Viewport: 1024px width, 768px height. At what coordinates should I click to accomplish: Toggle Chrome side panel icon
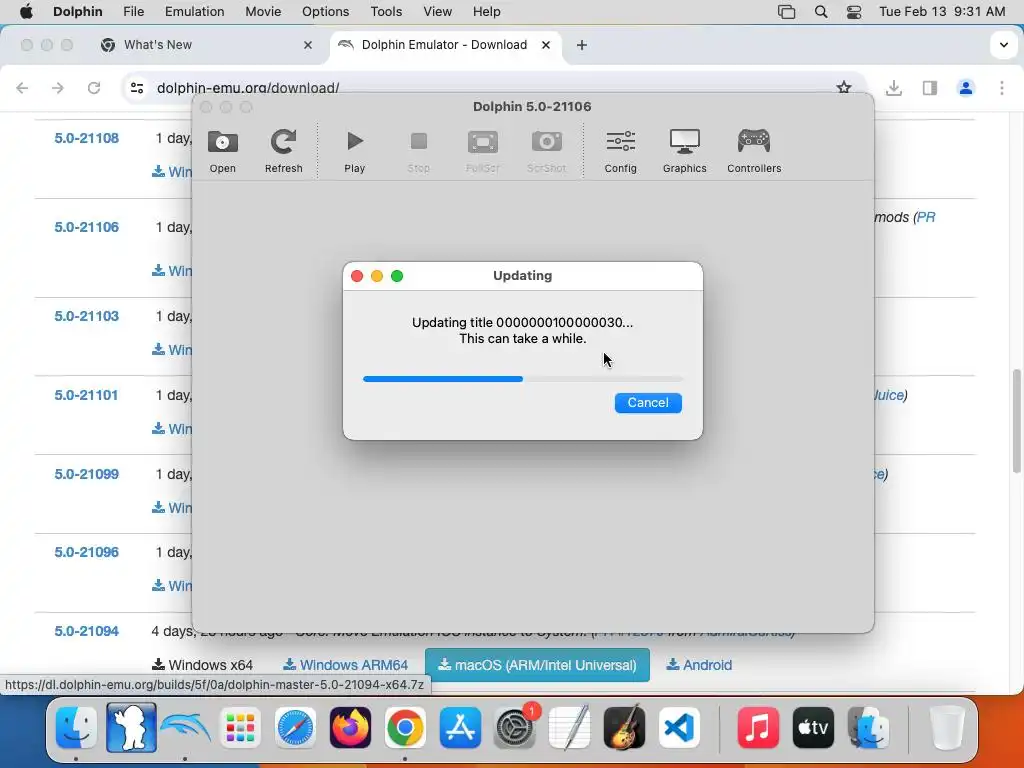coord(930,88)
